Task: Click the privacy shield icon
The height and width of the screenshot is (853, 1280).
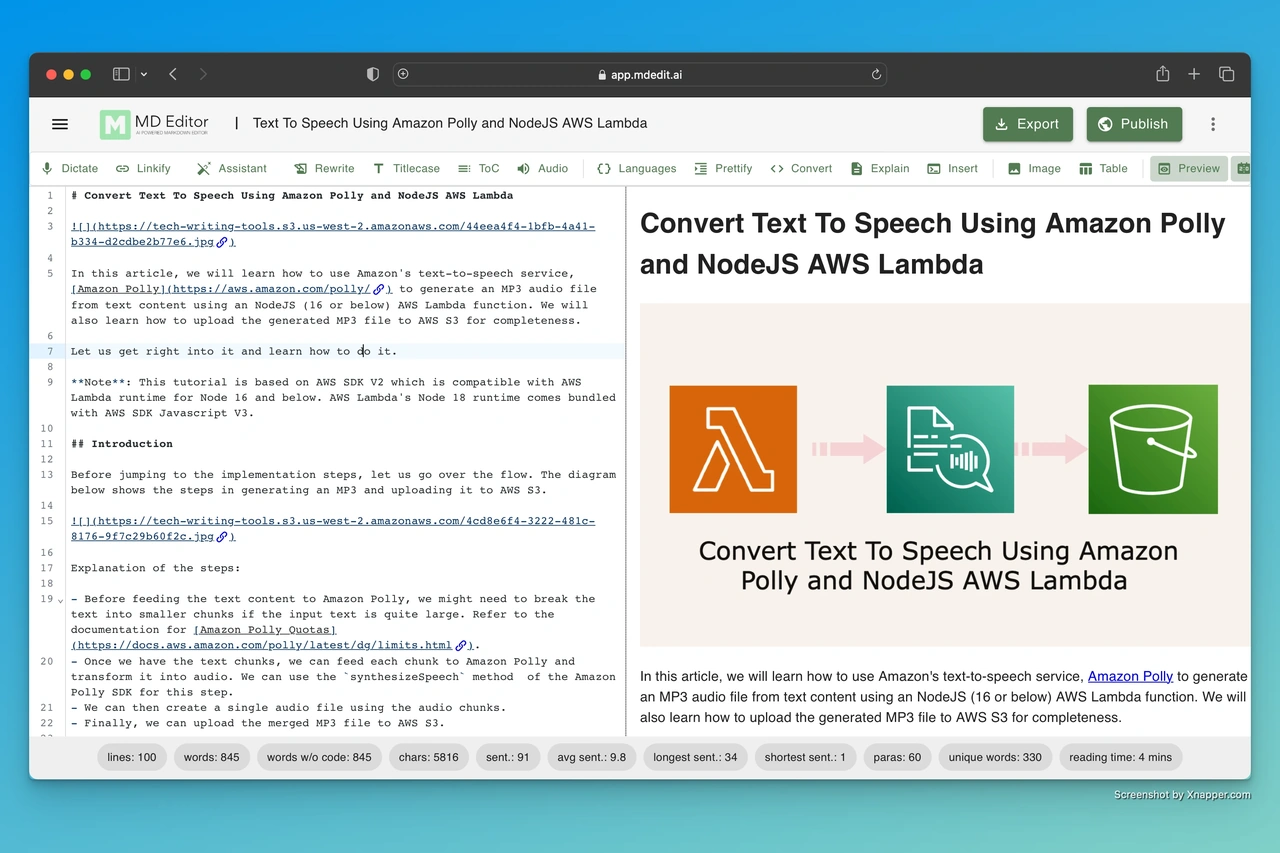Action: pyautogui.click(x=373, y=74)
